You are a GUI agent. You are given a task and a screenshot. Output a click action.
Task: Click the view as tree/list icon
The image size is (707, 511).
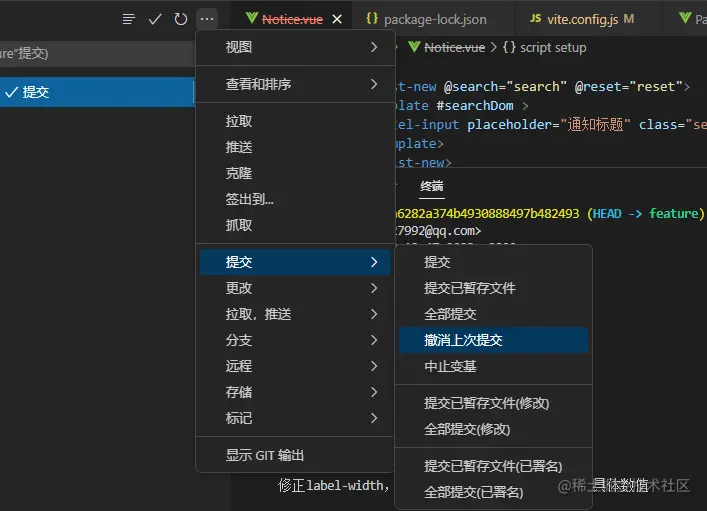129,19
